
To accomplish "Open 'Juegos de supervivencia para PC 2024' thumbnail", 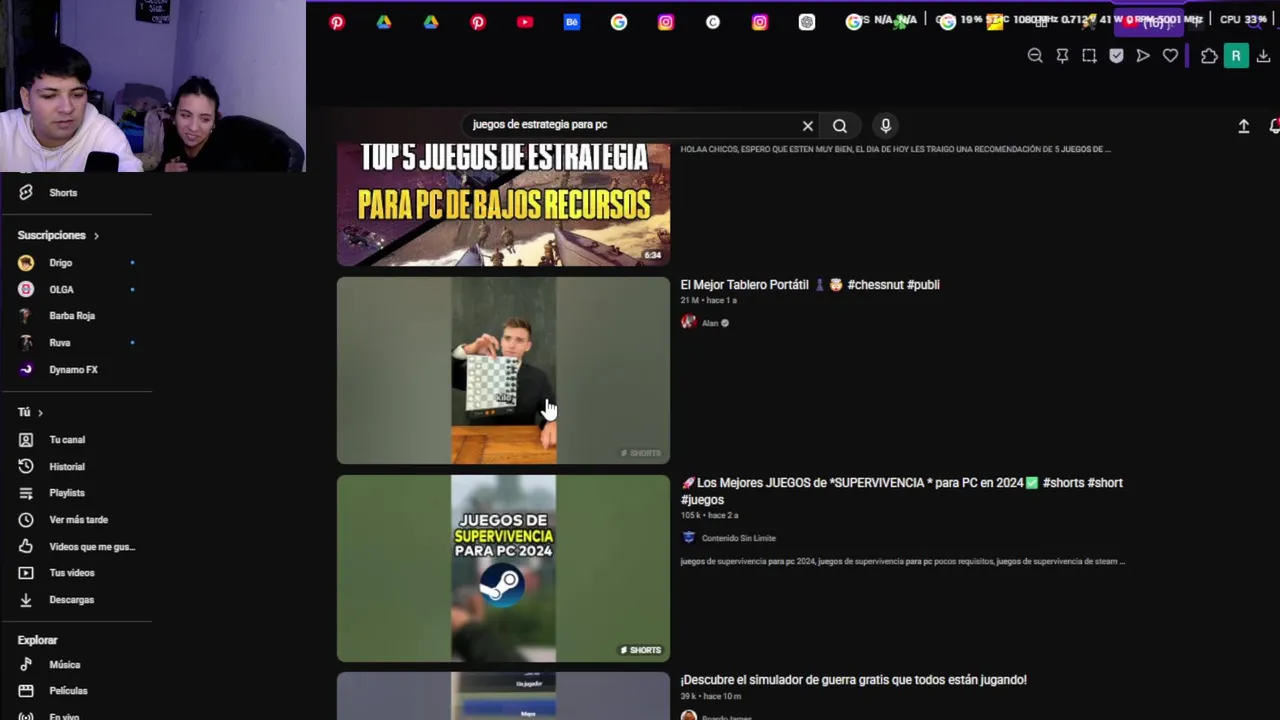I will point(503,568).
